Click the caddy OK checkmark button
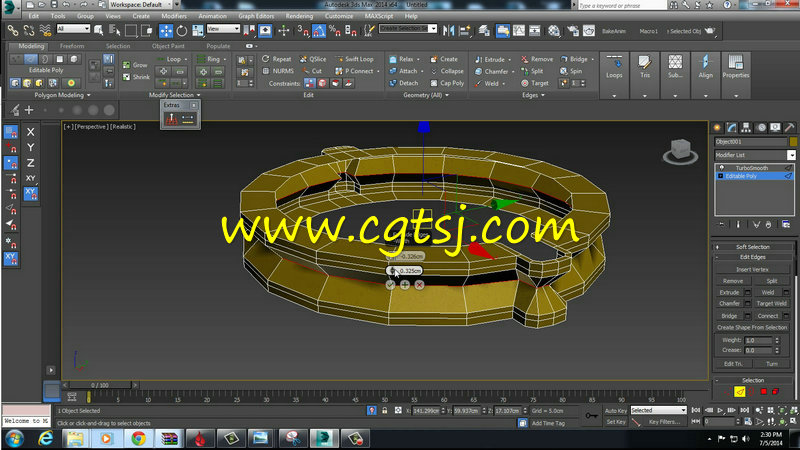This screenshot has height=450, width=800. pyautogui.click(x=390, y=285)
